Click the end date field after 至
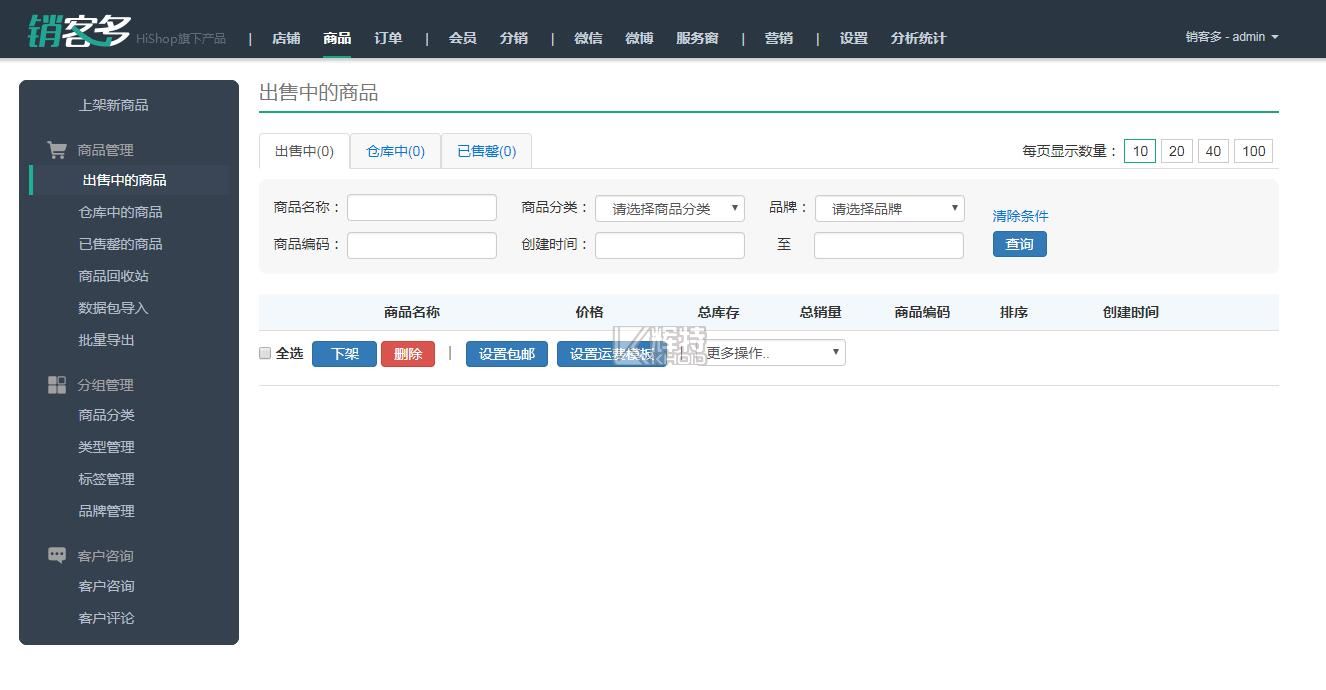The width and height of the screenshot is (1326, 690). click(889, 245)
